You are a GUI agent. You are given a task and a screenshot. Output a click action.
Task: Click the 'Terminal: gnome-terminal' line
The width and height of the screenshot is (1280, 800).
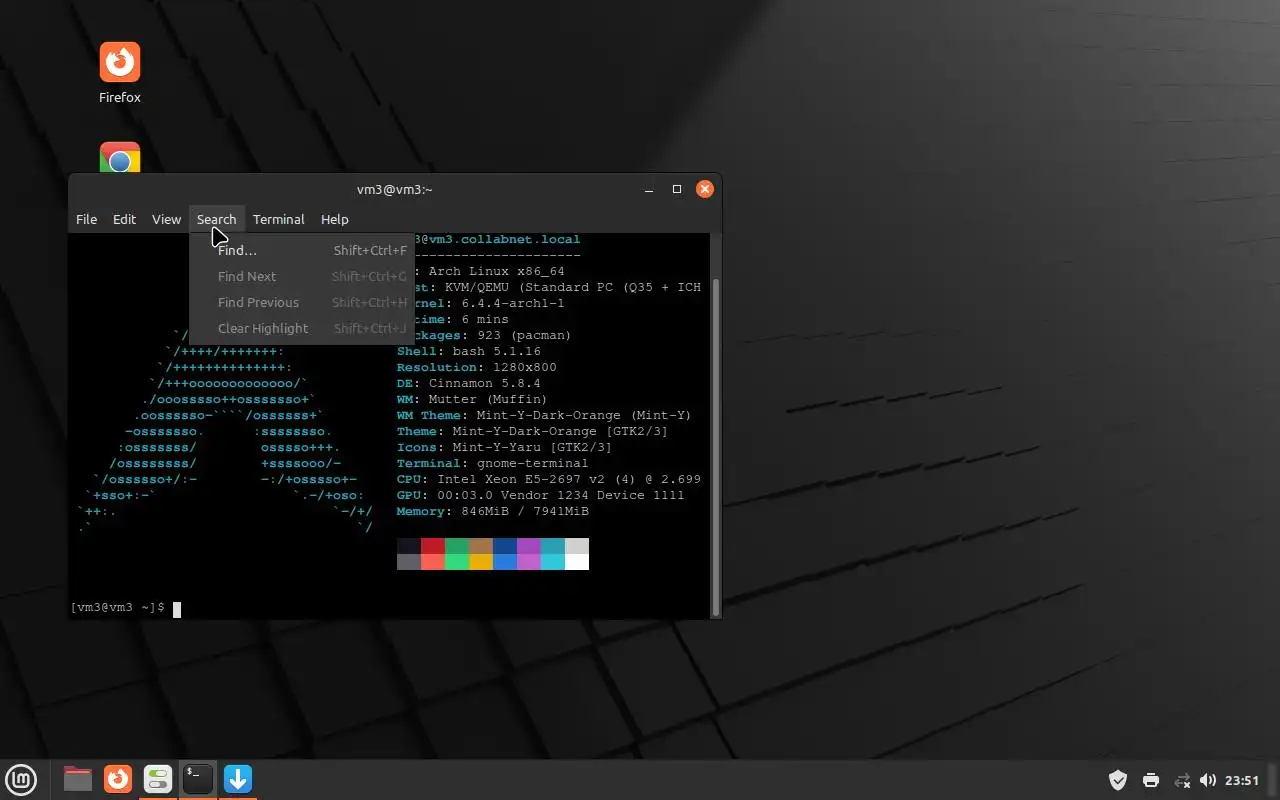click(493, 464)
